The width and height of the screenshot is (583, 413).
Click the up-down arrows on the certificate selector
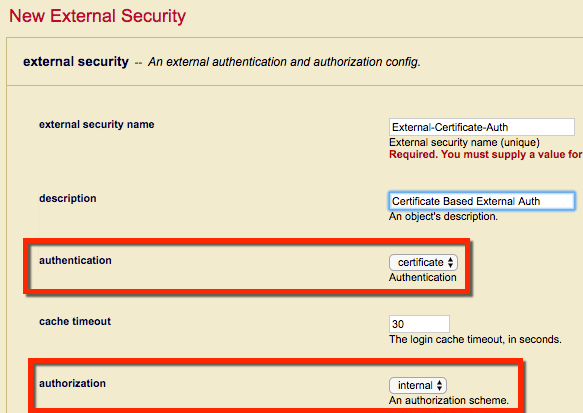pos(450,262)
